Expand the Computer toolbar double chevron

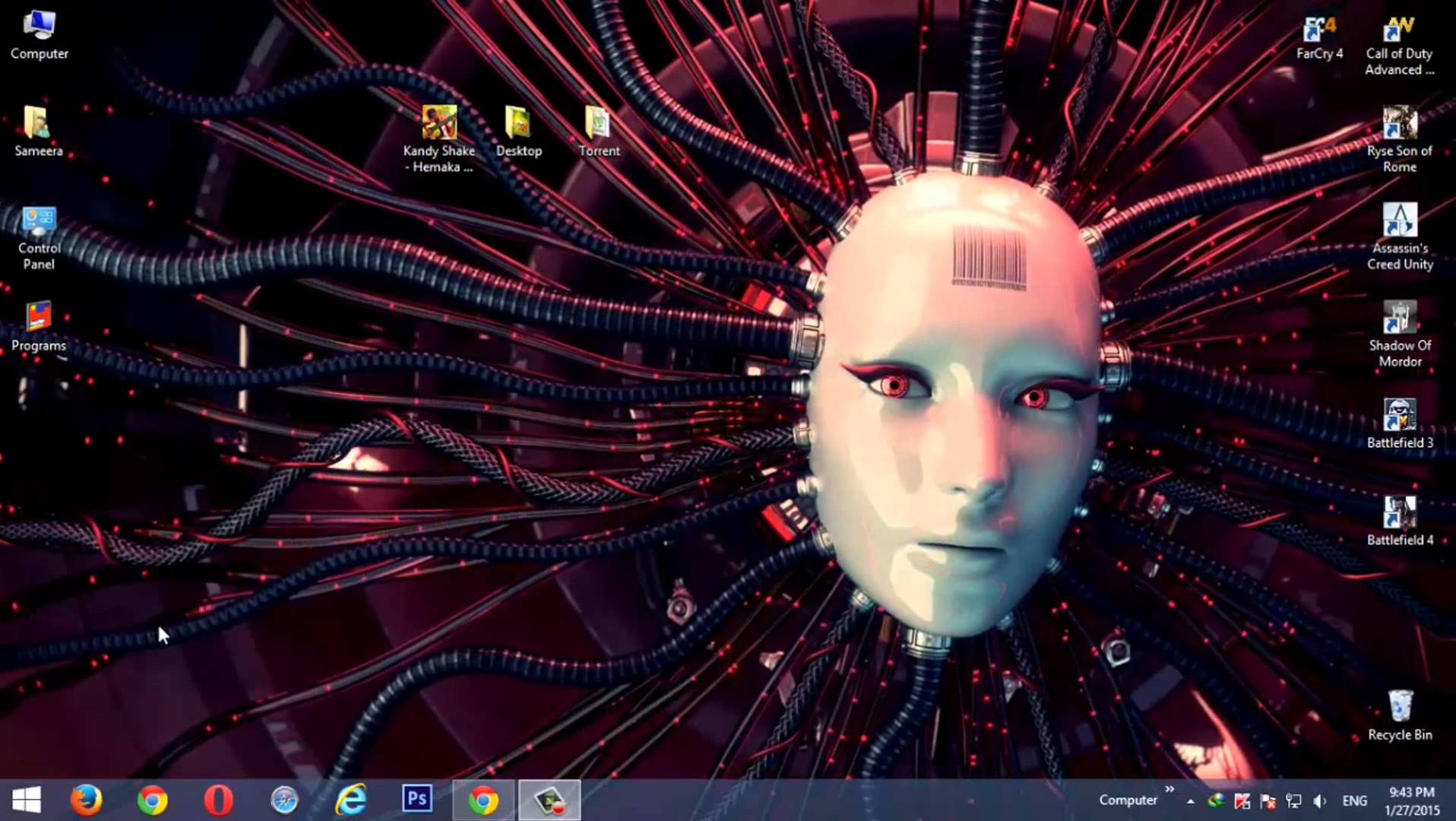click(x=1170, y=789)
